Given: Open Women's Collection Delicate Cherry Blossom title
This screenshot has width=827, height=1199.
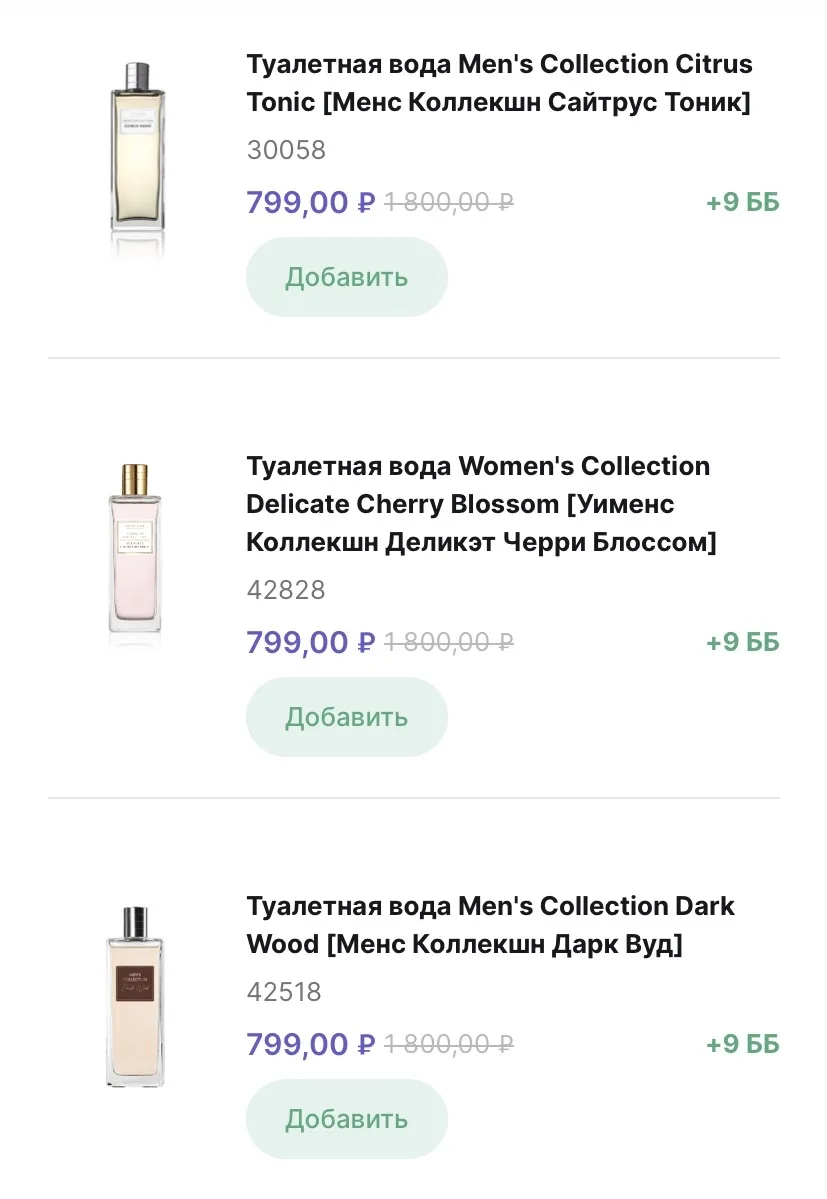Looking at the screenshot, I should [480, 504].
